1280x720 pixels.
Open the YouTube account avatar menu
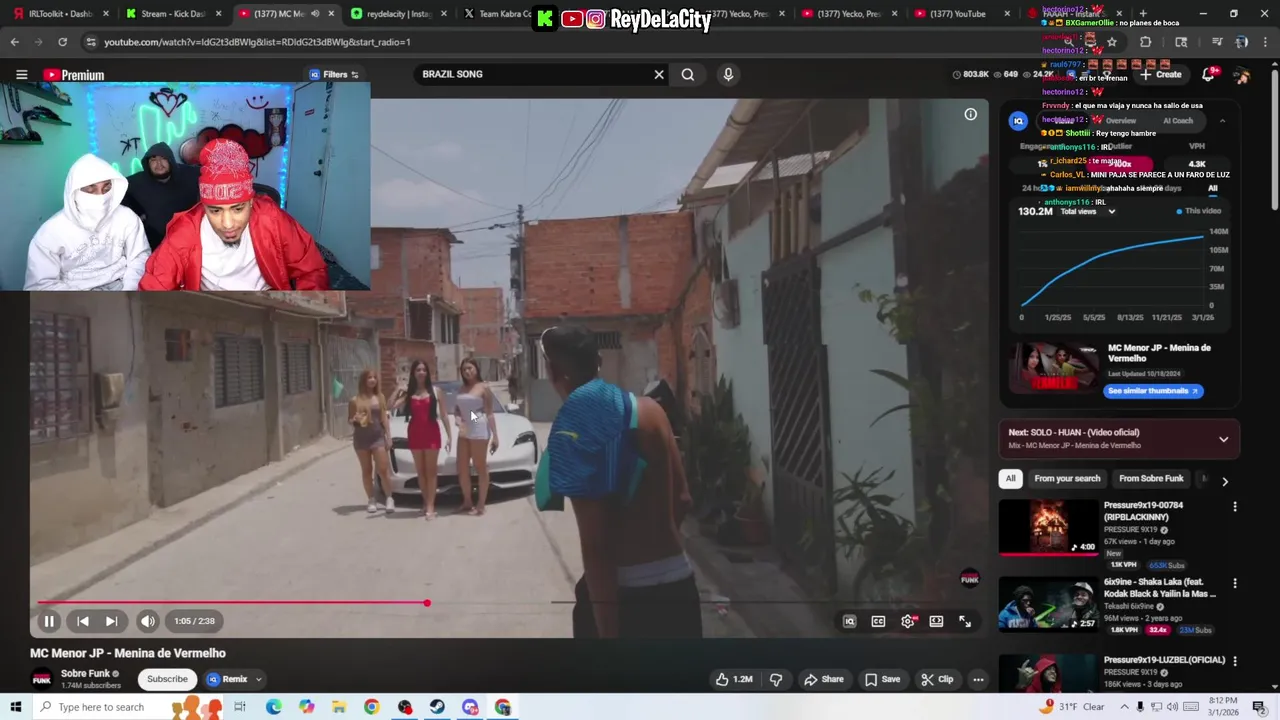1241,75
